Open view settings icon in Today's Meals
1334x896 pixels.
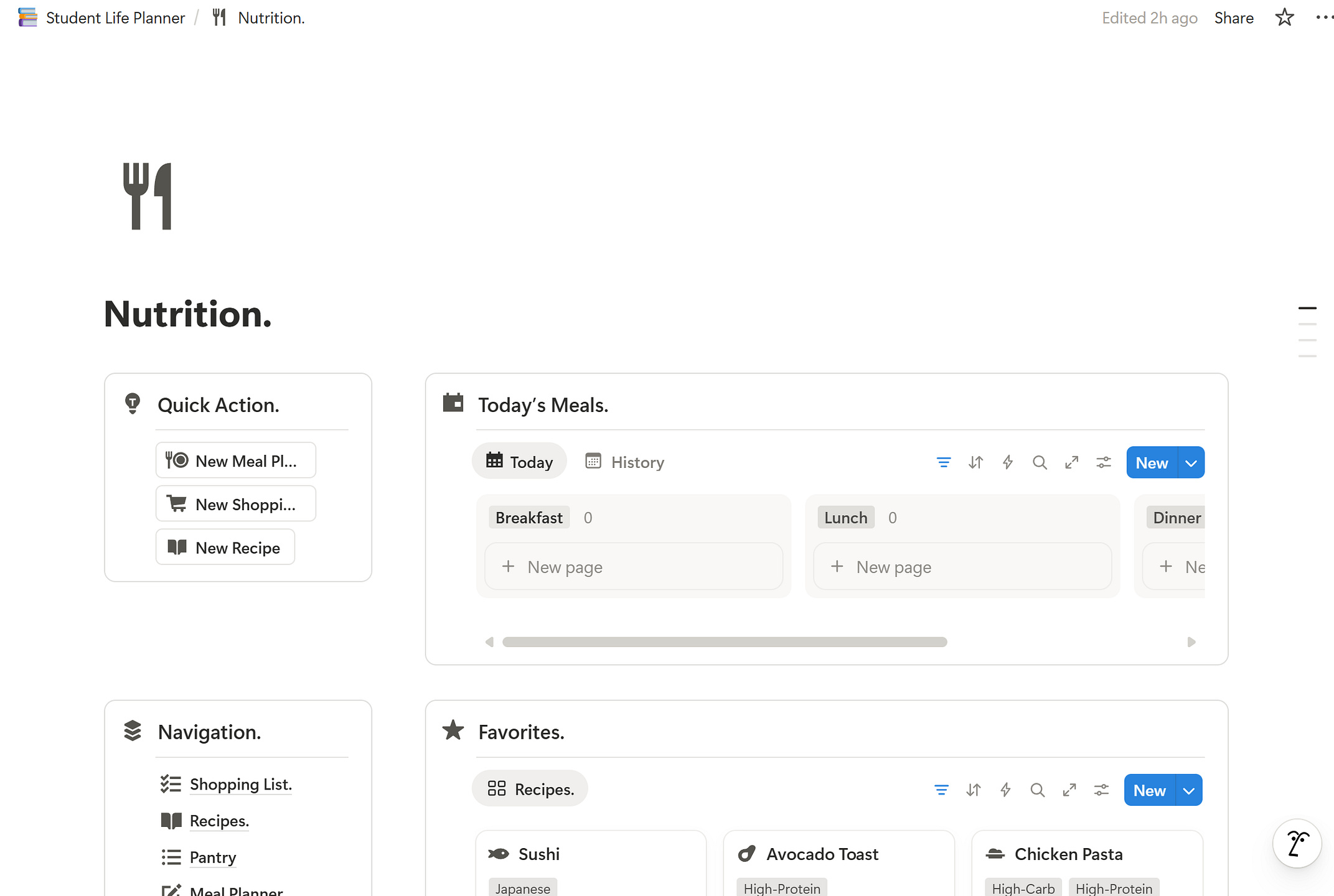tap(1104, 462)
